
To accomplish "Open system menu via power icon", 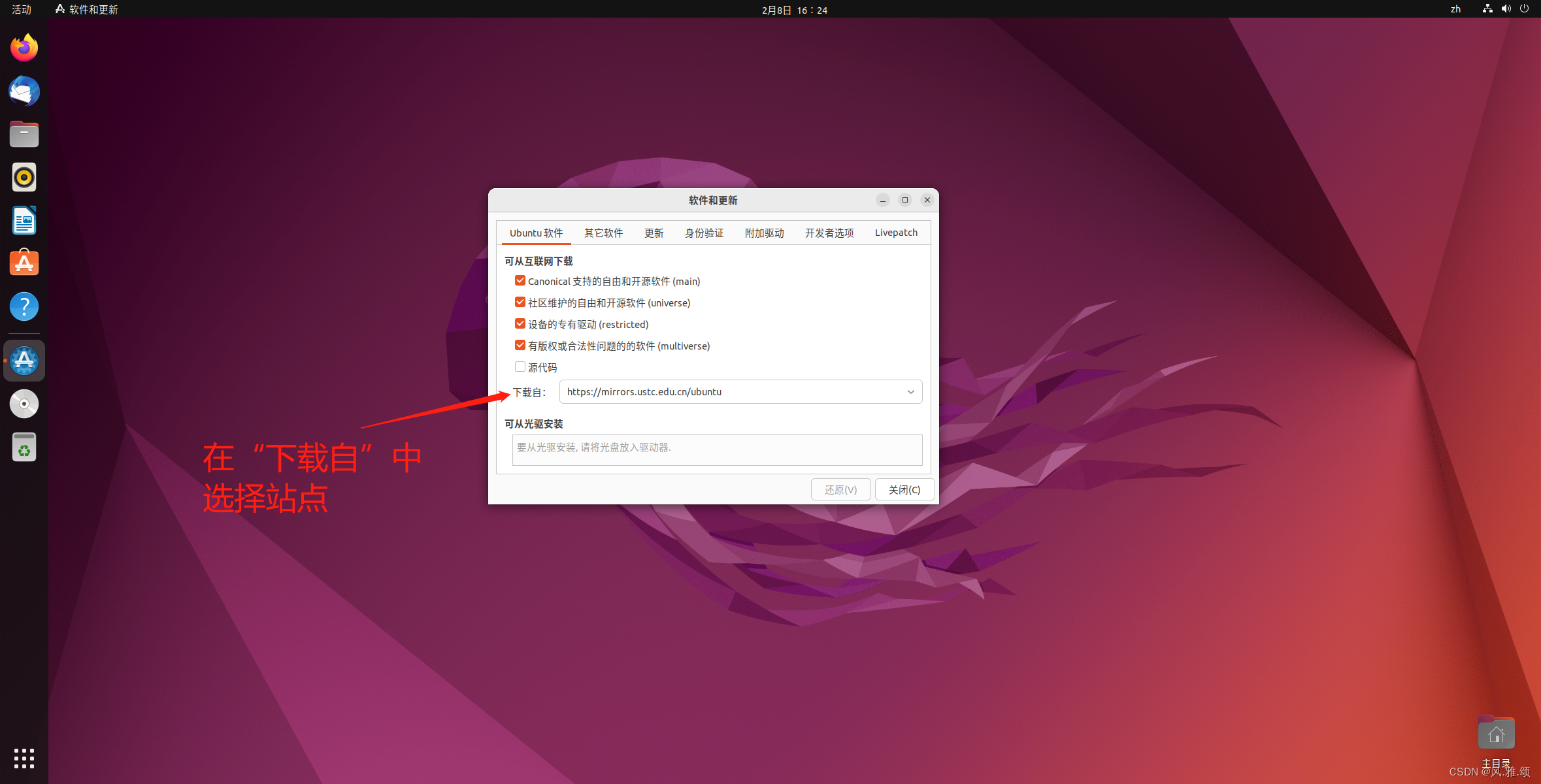I will [x=1524, y=9].
